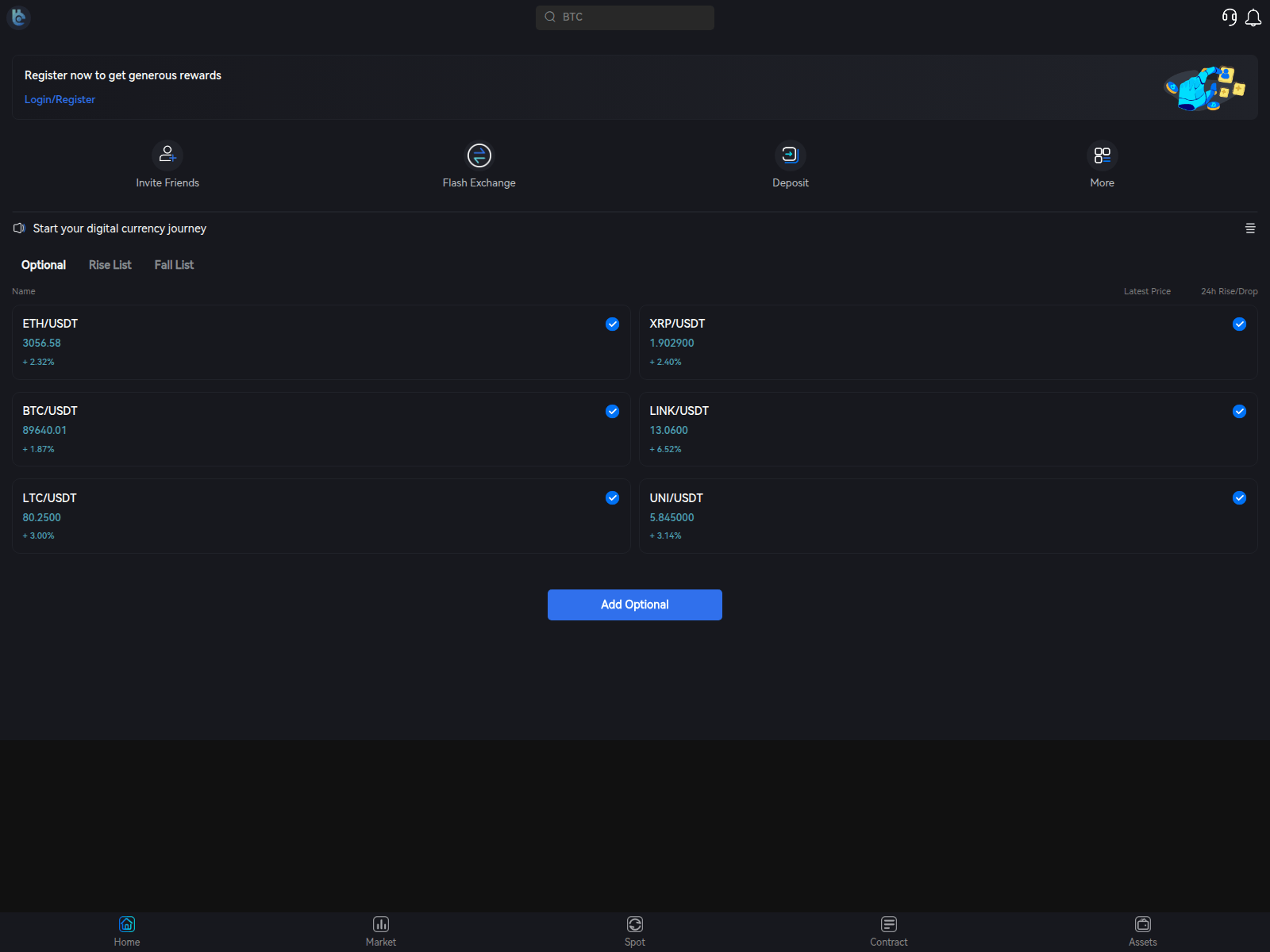Open the notifications bell
The height and width of the screenshot is (952, 1270).
[x=1253, y=17]
